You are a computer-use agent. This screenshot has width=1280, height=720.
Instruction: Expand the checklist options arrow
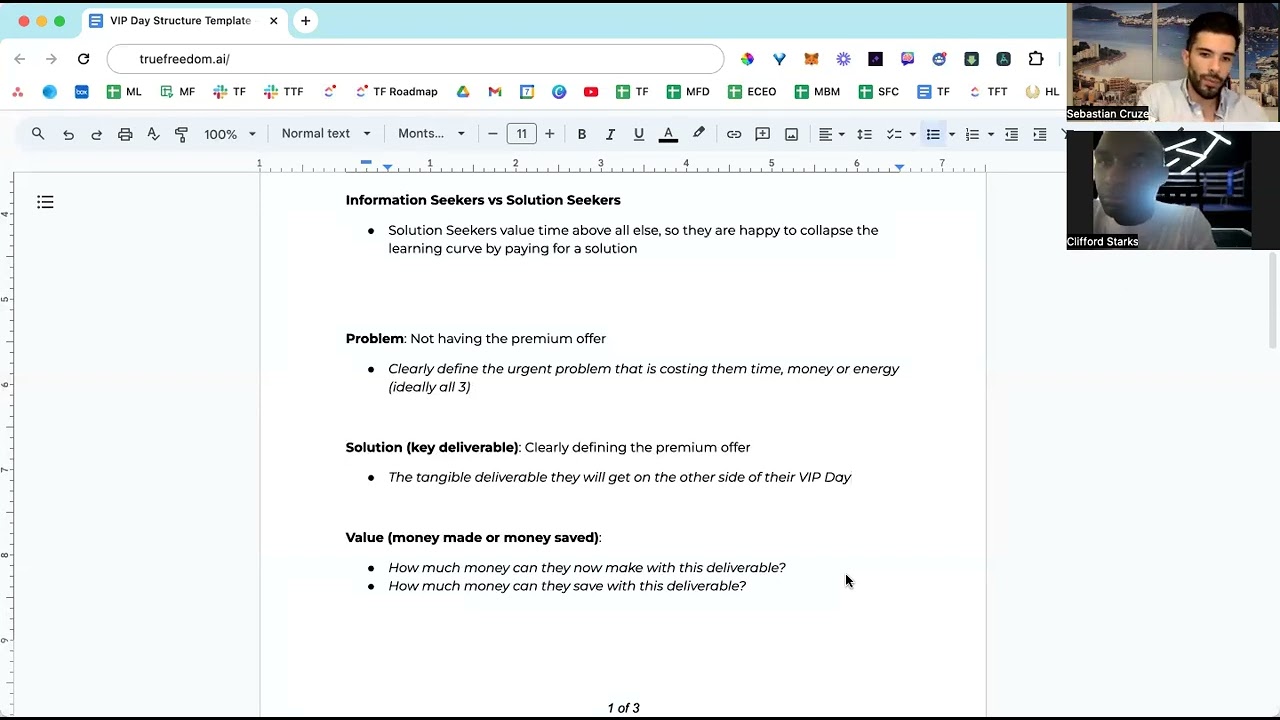click(912, 134)
